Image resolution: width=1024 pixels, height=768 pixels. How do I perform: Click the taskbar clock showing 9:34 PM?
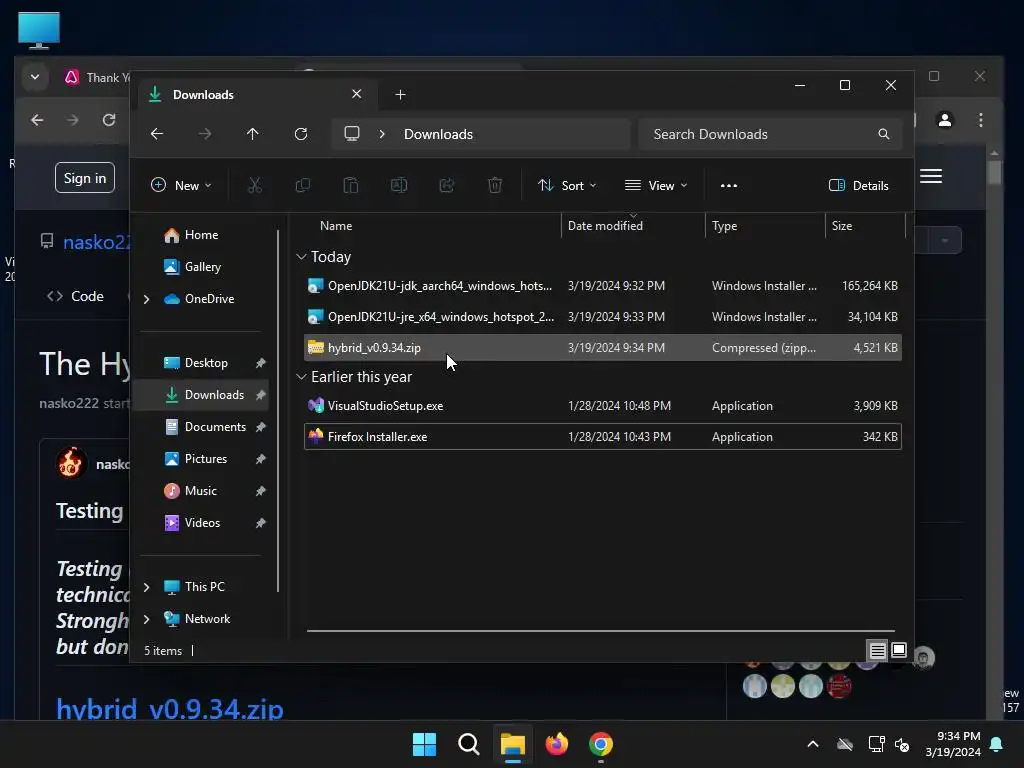(x=953, y=744)
